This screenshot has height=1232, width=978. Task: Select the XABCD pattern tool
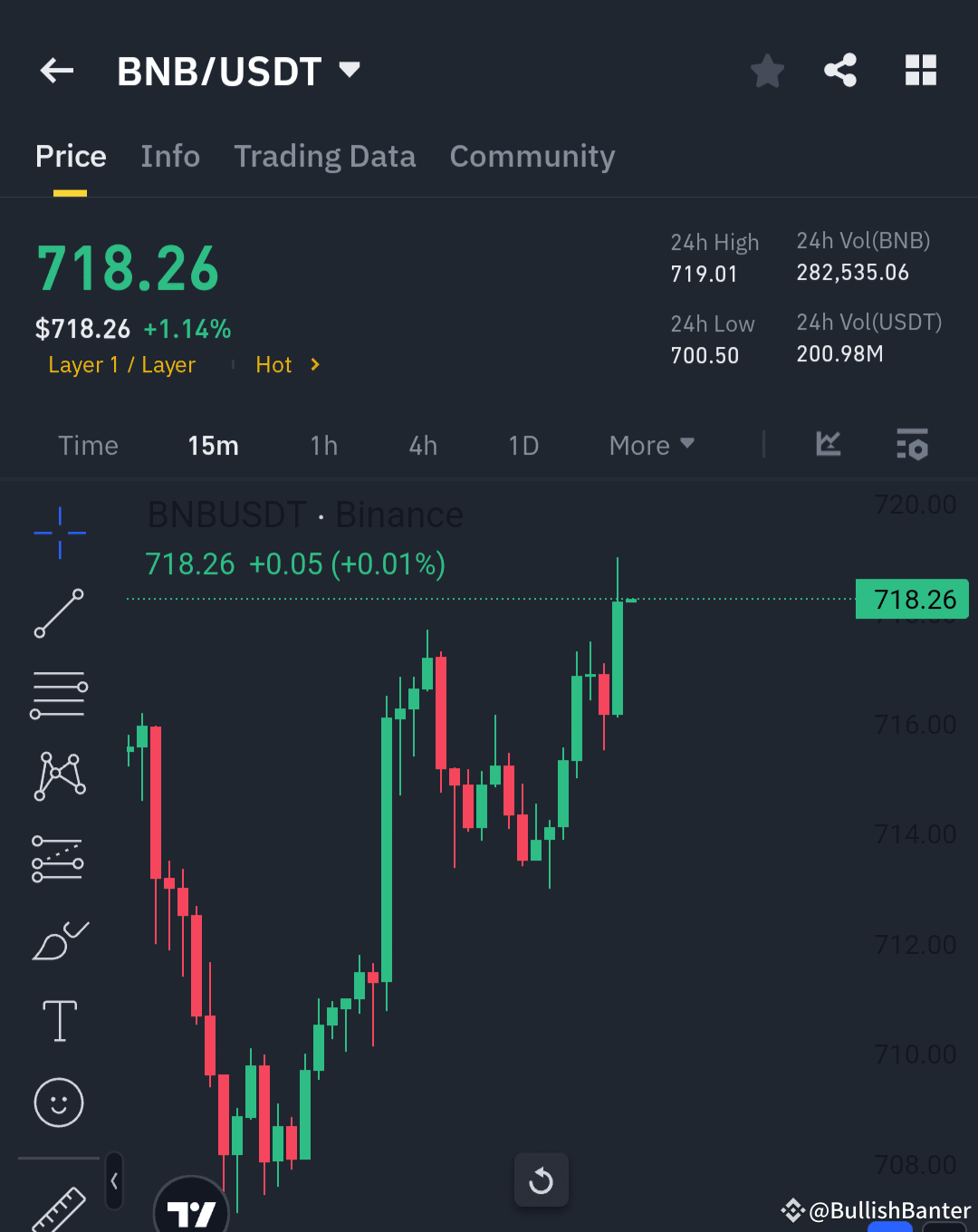pyautogui.click(x=59, y=775)
